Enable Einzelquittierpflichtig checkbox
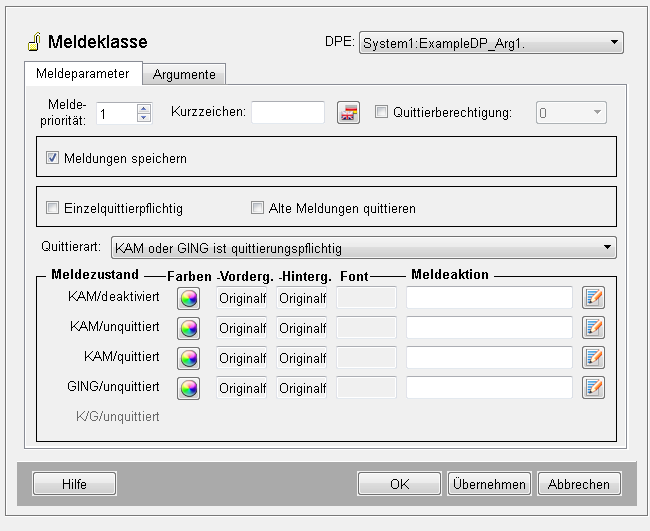 (53, 208)
